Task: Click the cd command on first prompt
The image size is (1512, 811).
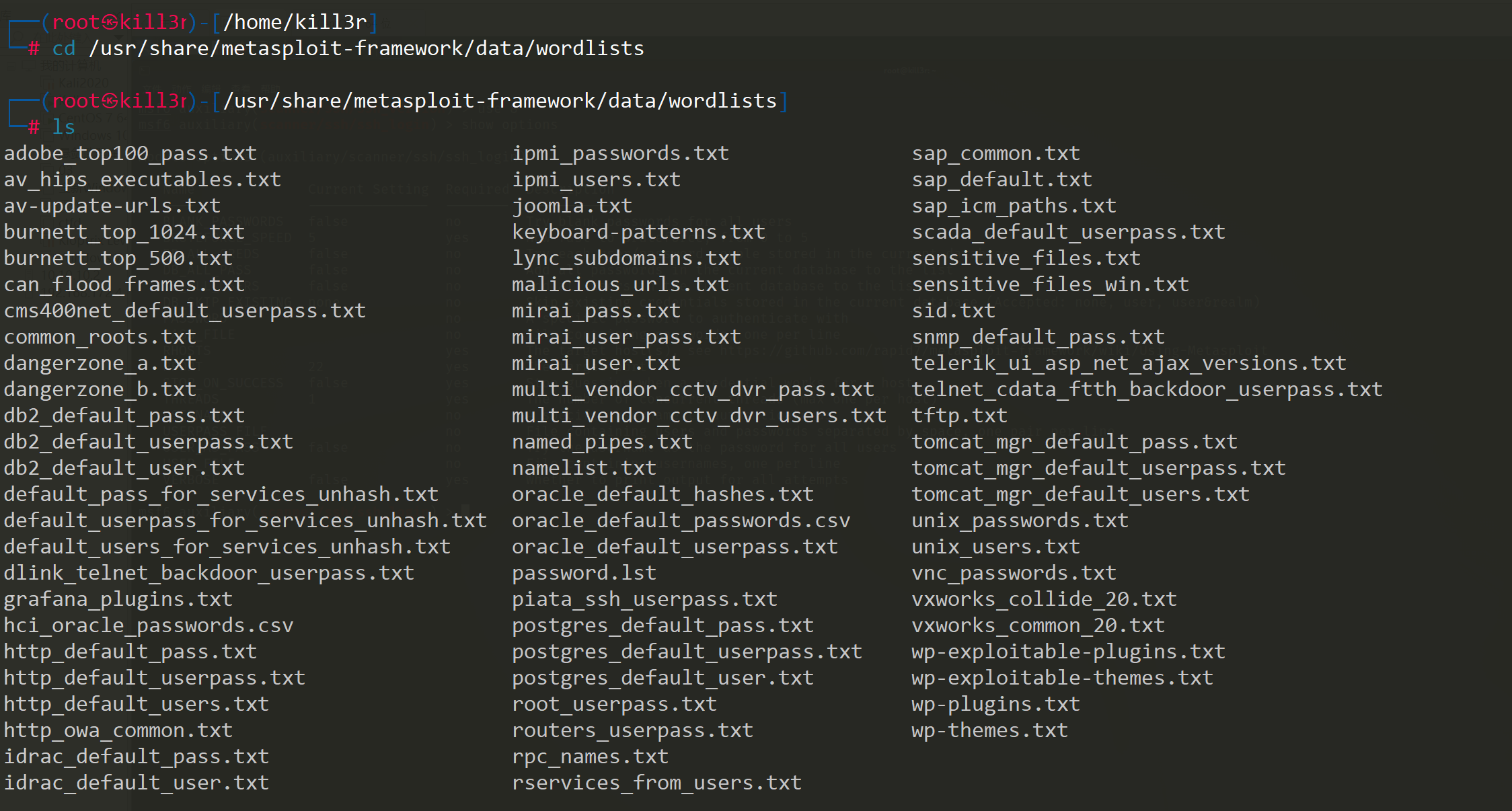Action: click(64, 48)
